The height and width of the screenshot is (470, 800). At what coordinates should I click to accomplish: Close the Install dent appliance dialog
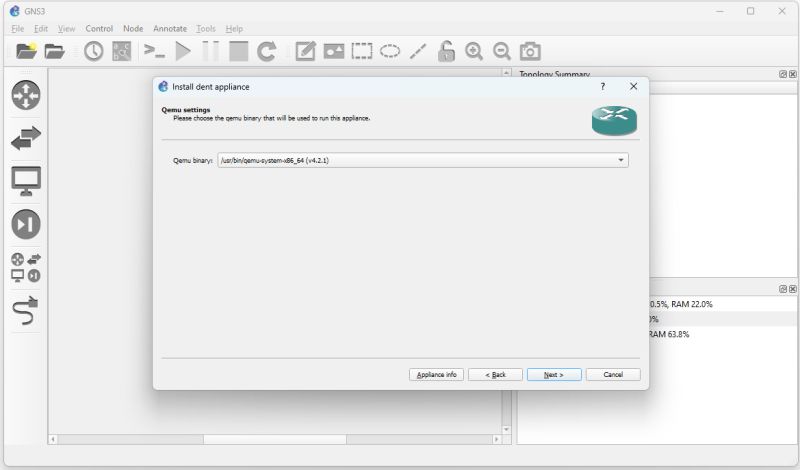pos(633,87)
